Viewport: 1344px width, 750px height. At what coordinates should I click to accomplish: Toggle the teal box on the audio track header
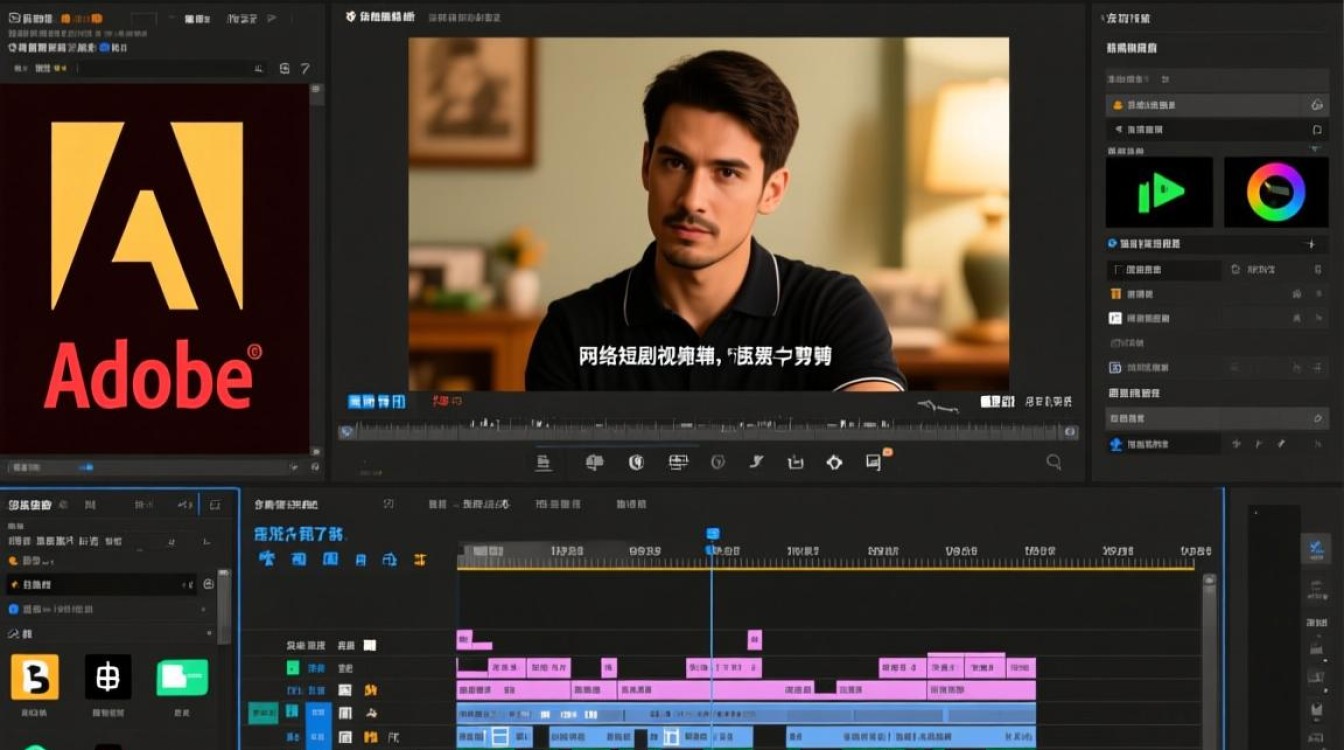click(x=263, y=713)
